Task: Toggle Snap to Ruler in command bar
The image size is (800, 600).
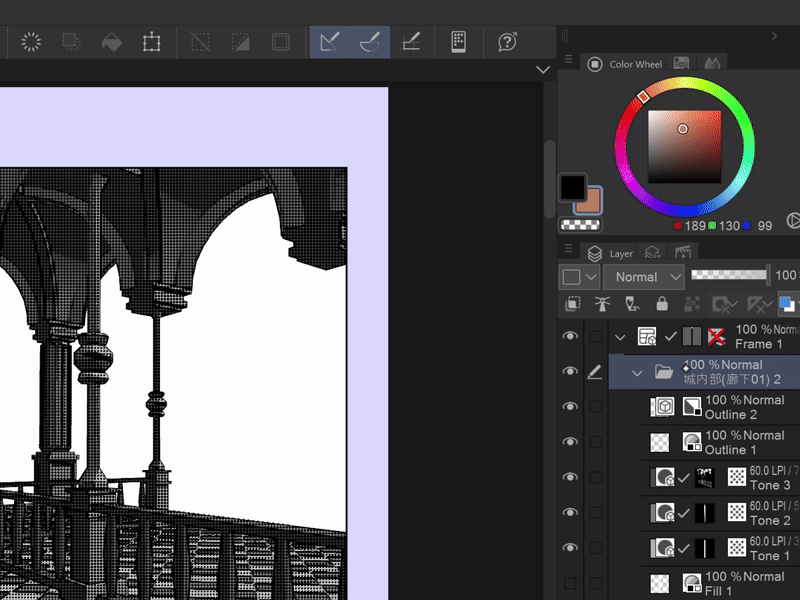Action: click(x=328, y=42)
